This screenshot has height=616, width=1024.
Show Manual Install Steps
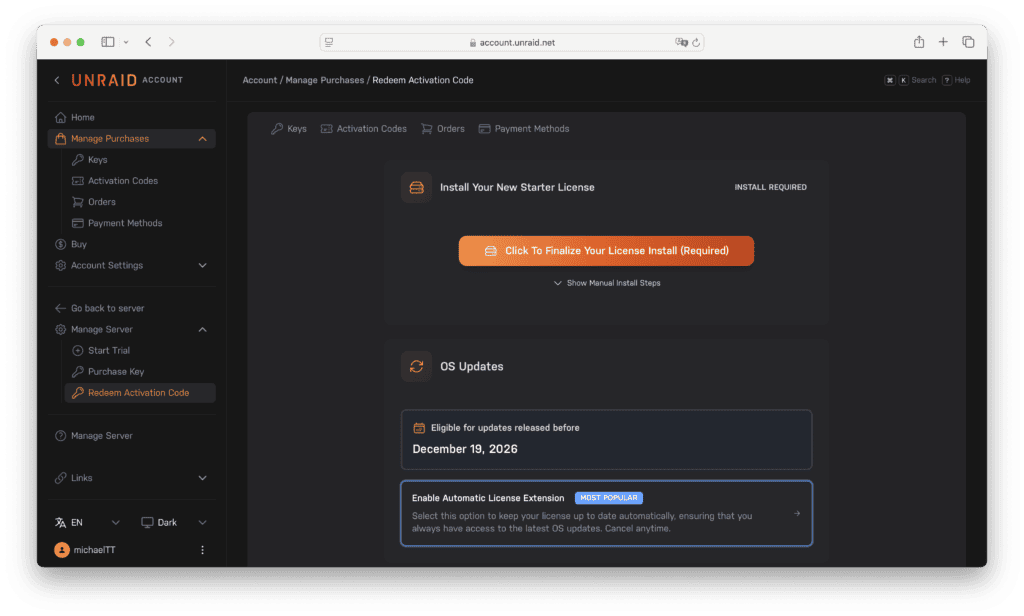click(x=606, y=283)
